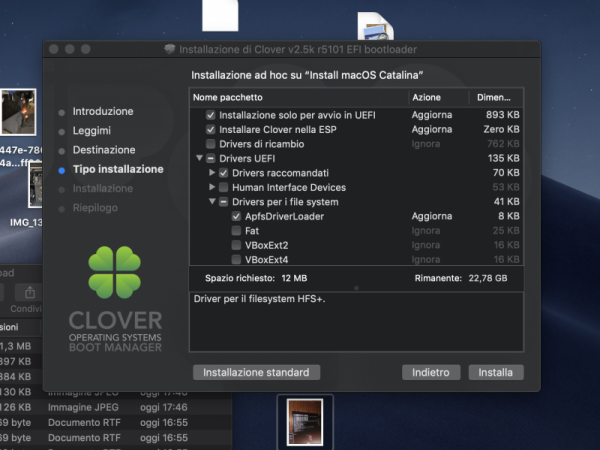Select Tipo installazione step
Image resolution: width=600 pixels, height=450 pixels.
point(118,169)
